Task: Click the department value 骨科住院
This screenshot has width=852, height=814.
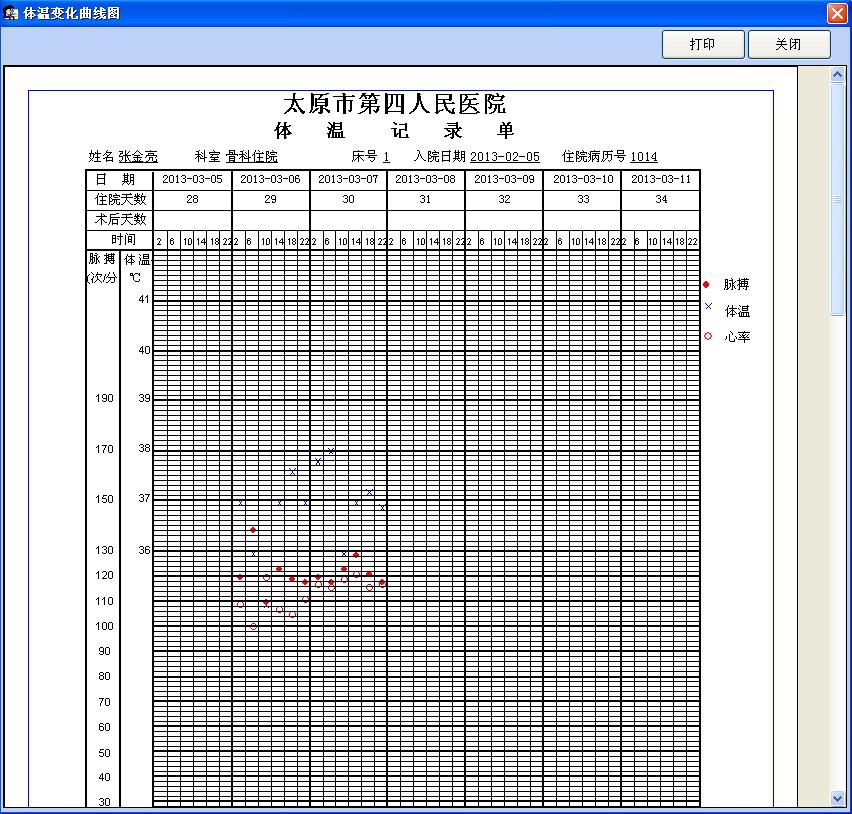Action: (251, 157)
